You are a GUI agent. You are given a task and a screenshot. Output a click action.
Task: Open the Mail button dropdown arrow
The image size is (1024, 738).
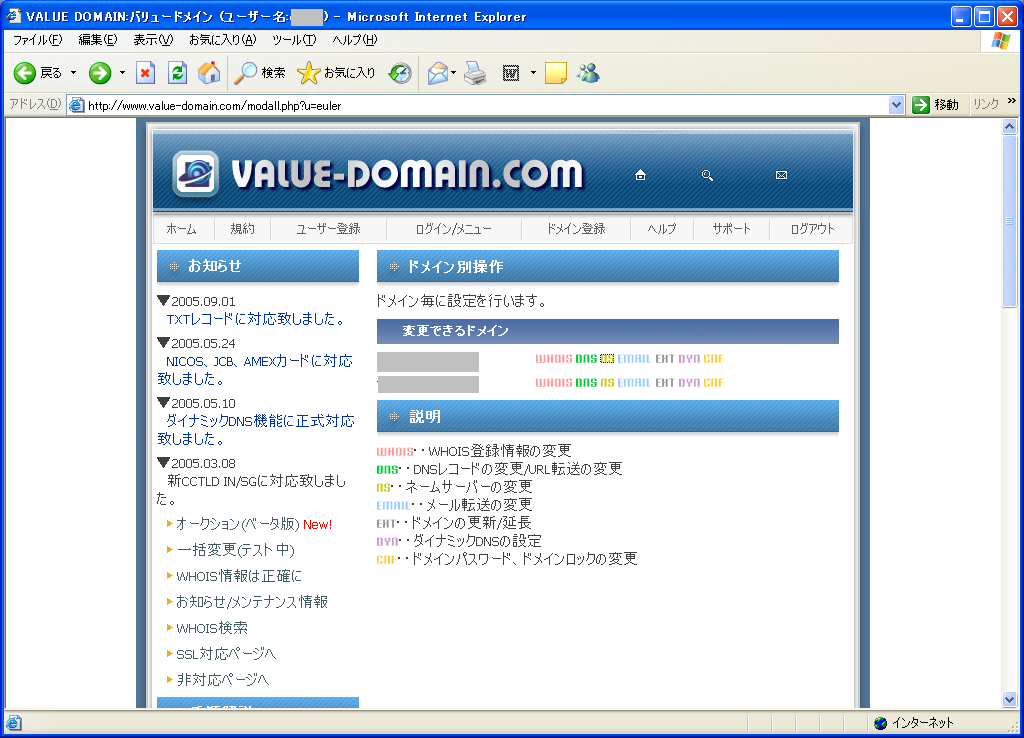453,73
